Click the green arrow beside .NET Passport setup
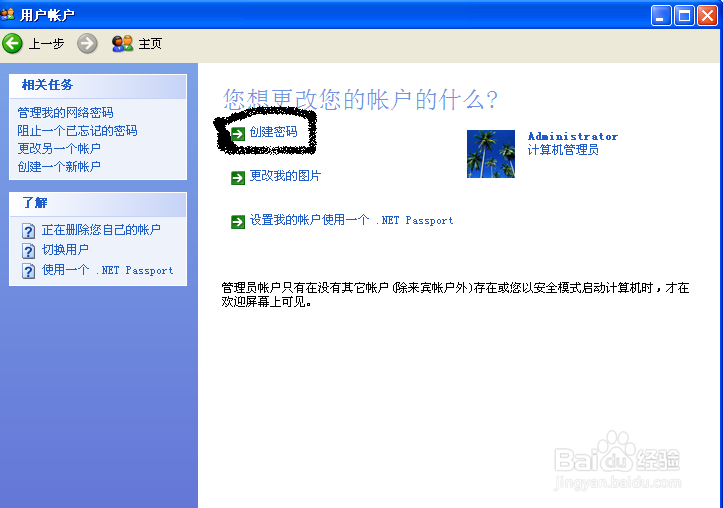The image size is (723, 508). (x=238, y=222)
